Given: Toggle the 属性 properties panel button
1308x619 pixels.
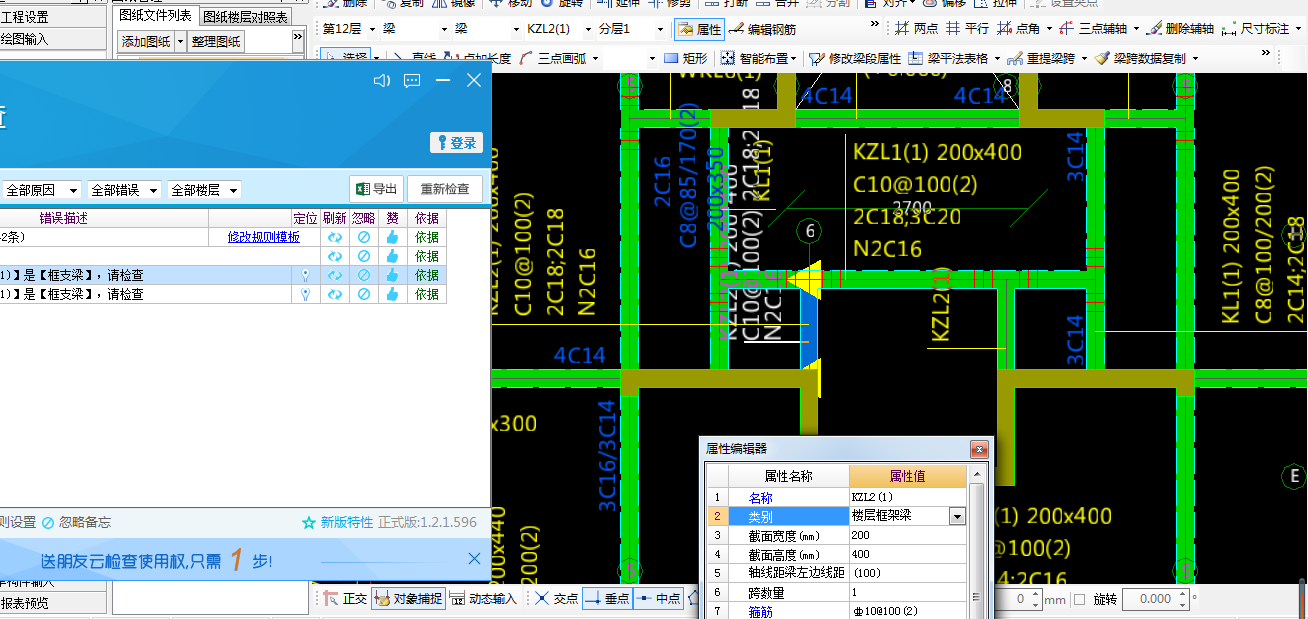Looking at the screenshot, I should [x=699, y=29].
